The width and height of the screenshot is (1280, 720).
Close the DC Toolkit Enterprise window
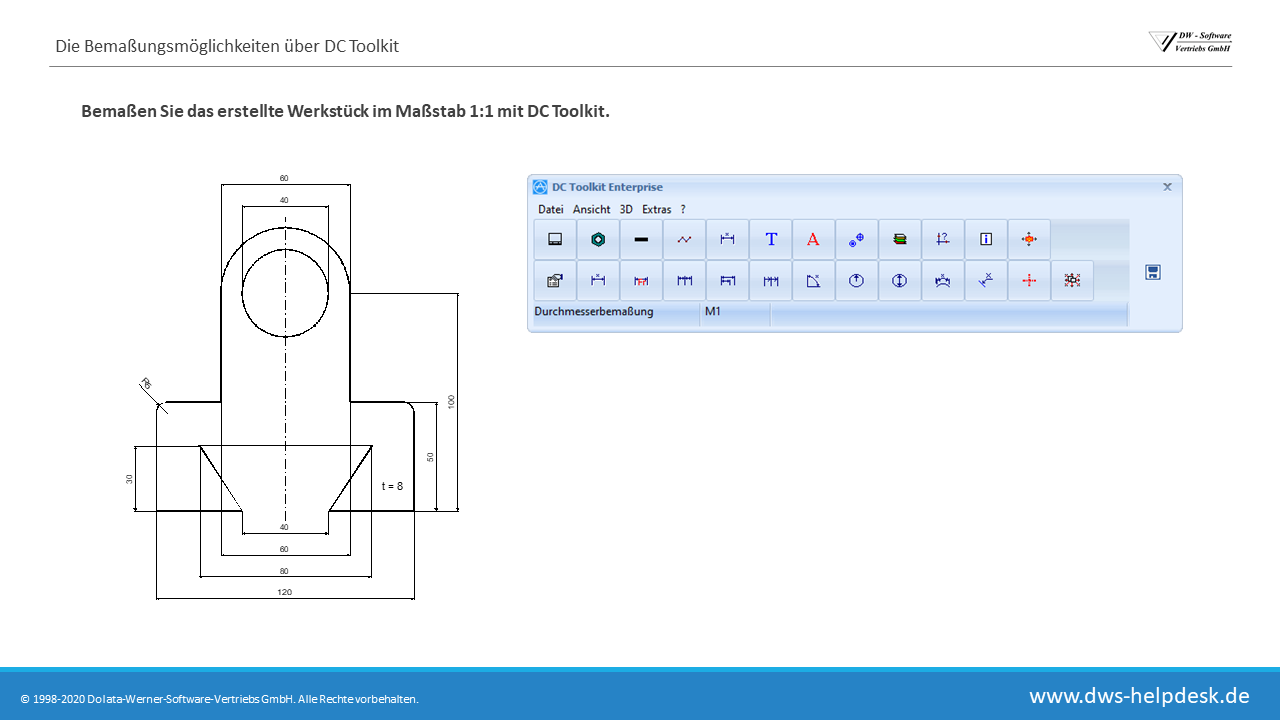pyautogui.click(x=1167, y=187)
